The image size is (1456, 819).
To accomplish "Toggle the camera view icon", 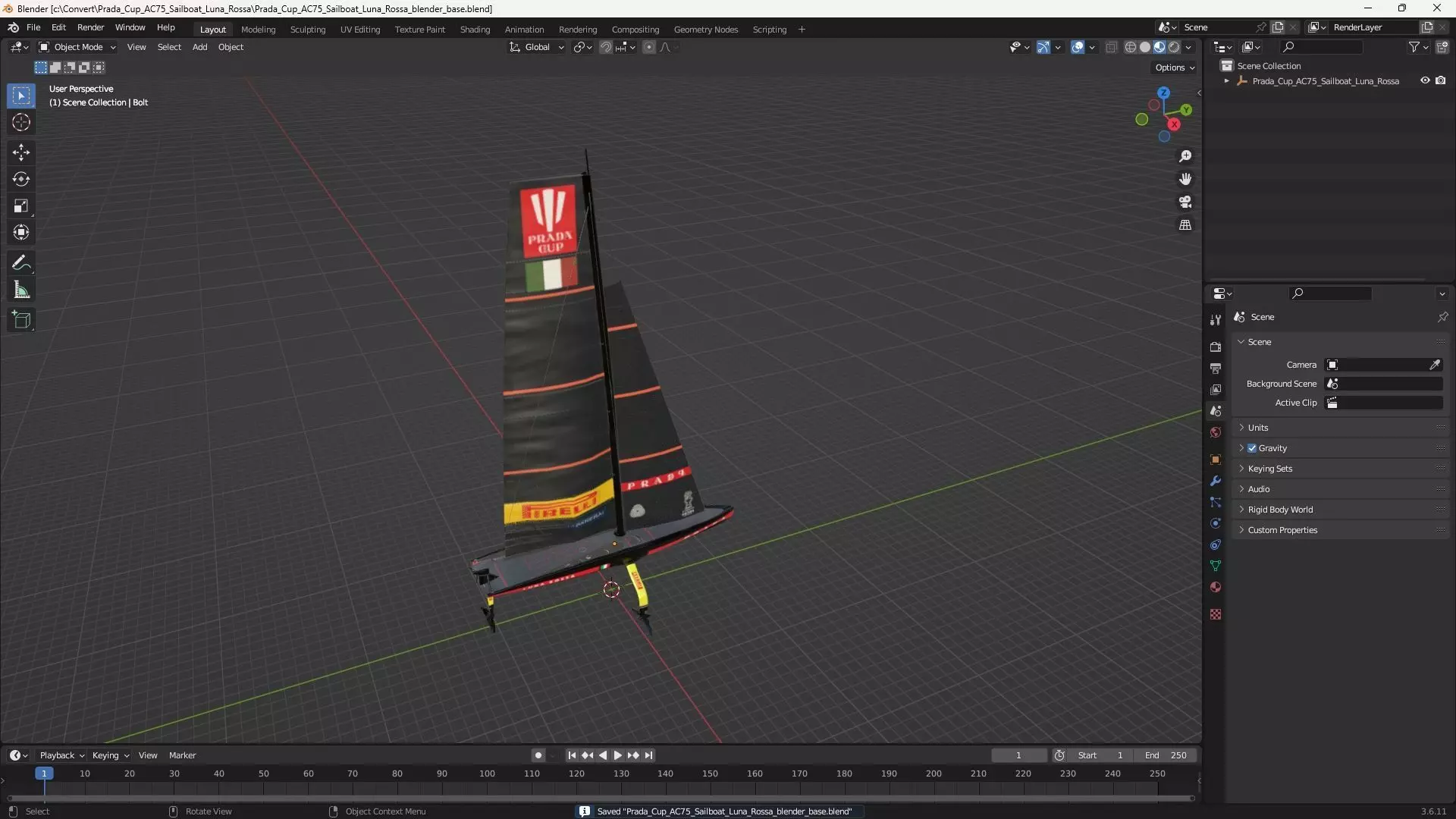I will point(1185,202).
